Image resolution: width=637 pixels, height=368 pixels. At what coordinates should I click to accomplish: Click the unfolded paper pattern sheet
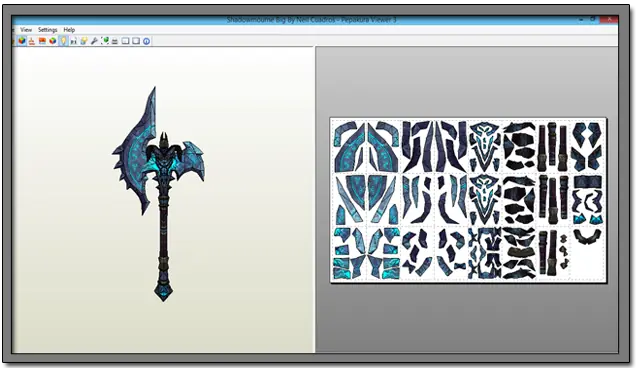468,200
